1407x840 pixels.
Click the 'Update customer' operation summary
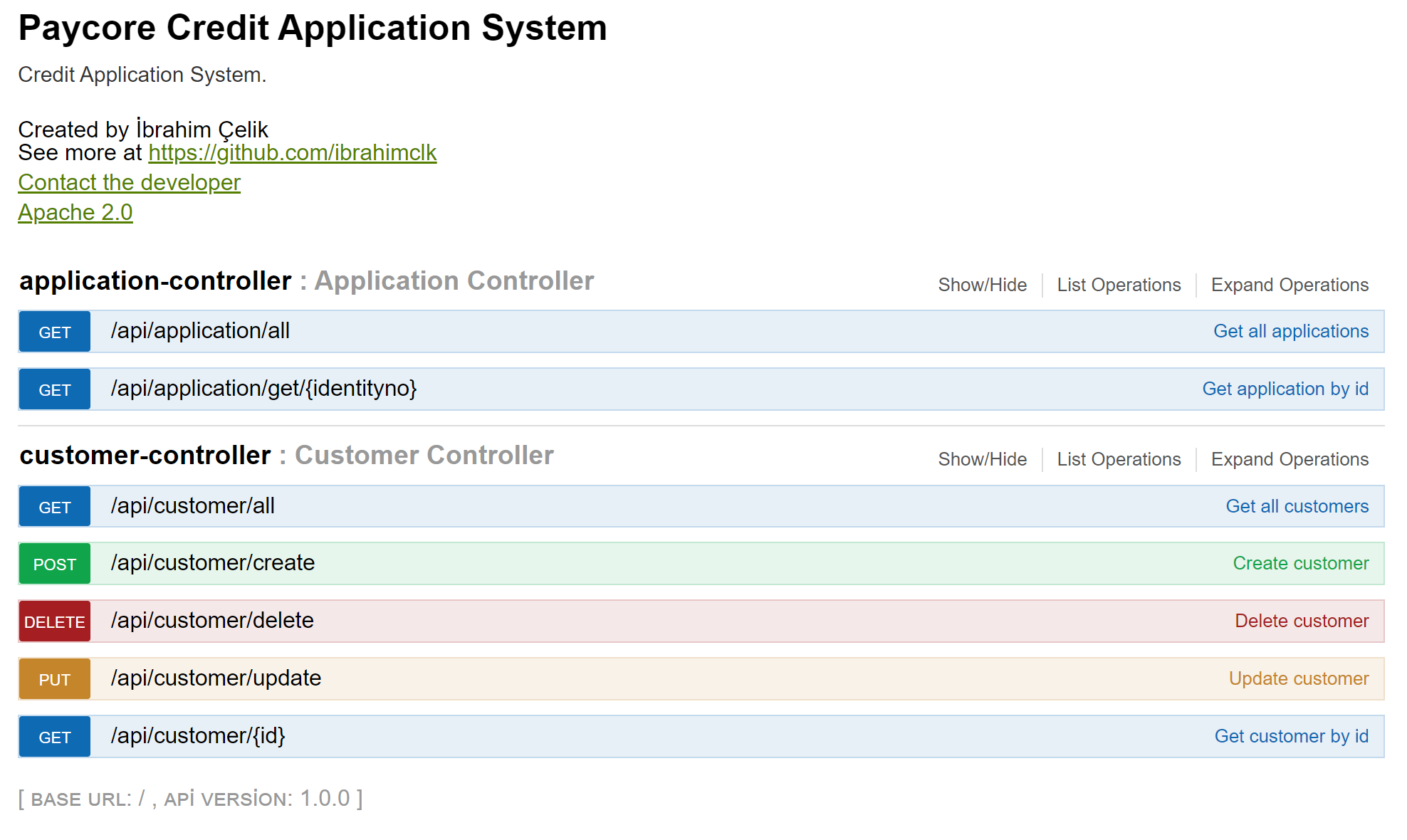[1298, 678]
